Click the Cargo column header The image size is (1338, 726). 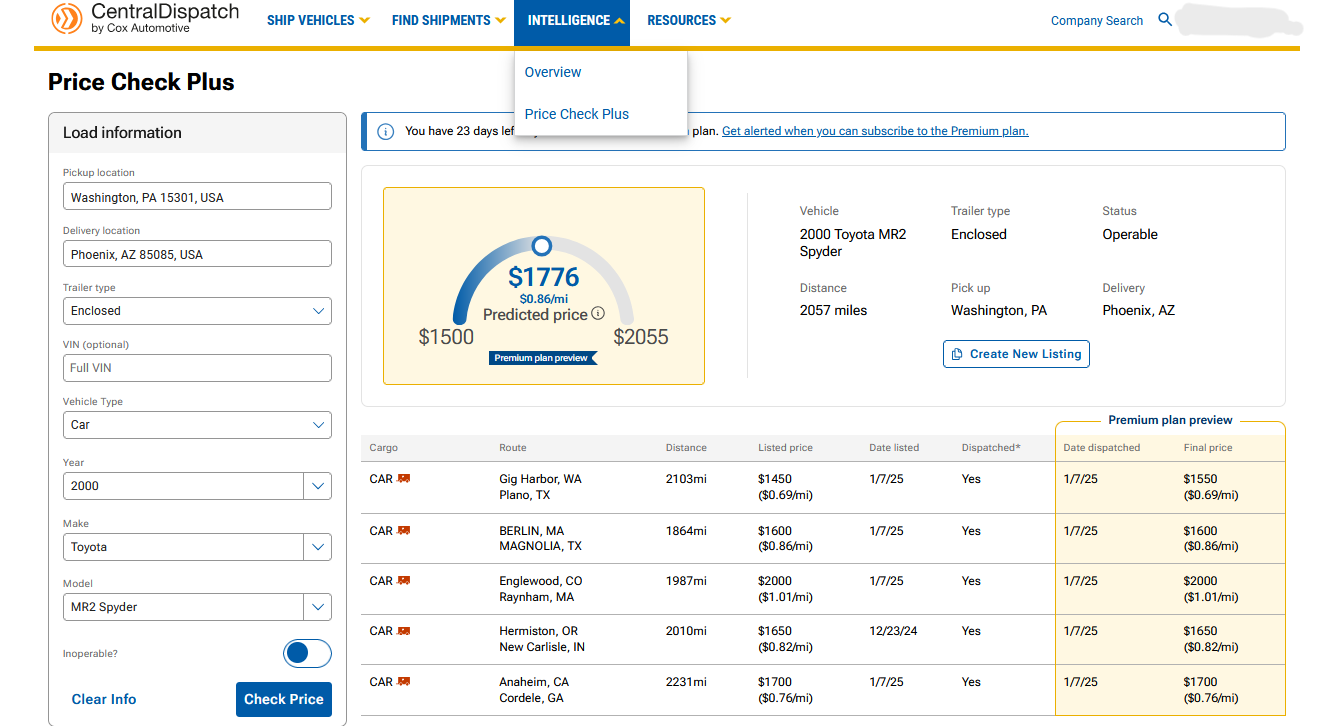[x=383, y=448]
